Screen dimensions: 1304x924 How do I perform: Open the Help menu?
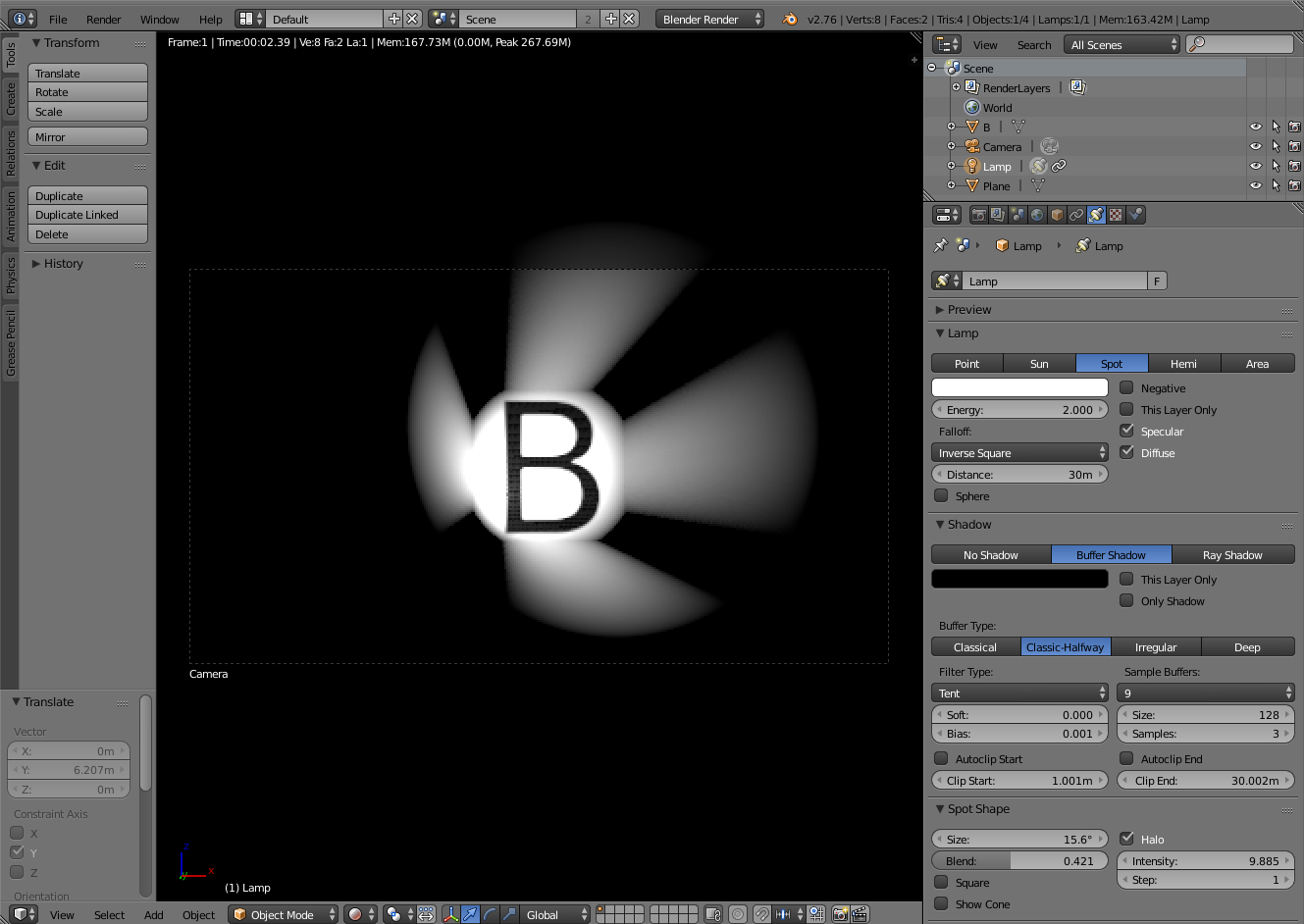point(210,19)
